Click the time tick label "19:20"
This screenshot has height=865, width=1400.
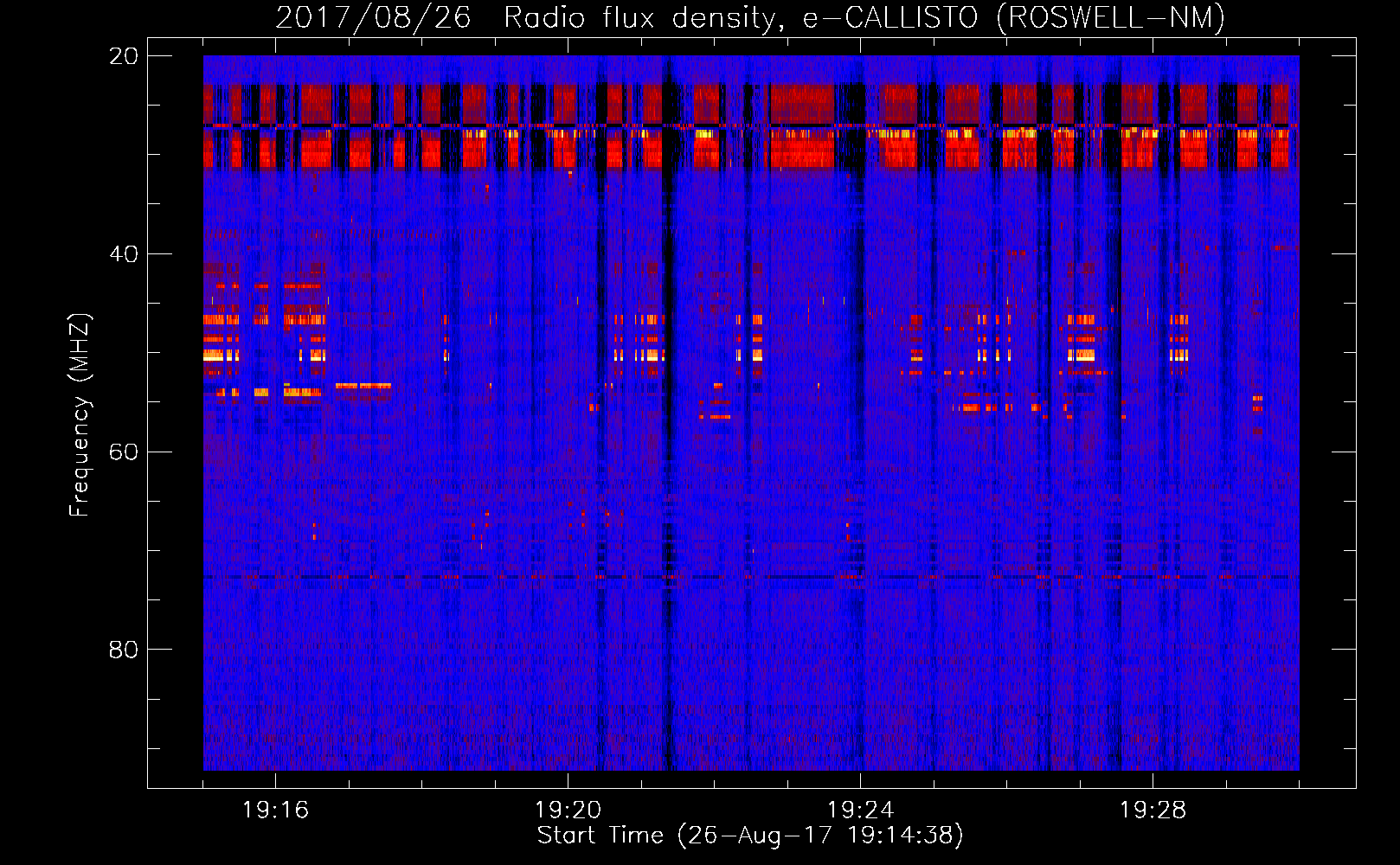coord(568,811)
